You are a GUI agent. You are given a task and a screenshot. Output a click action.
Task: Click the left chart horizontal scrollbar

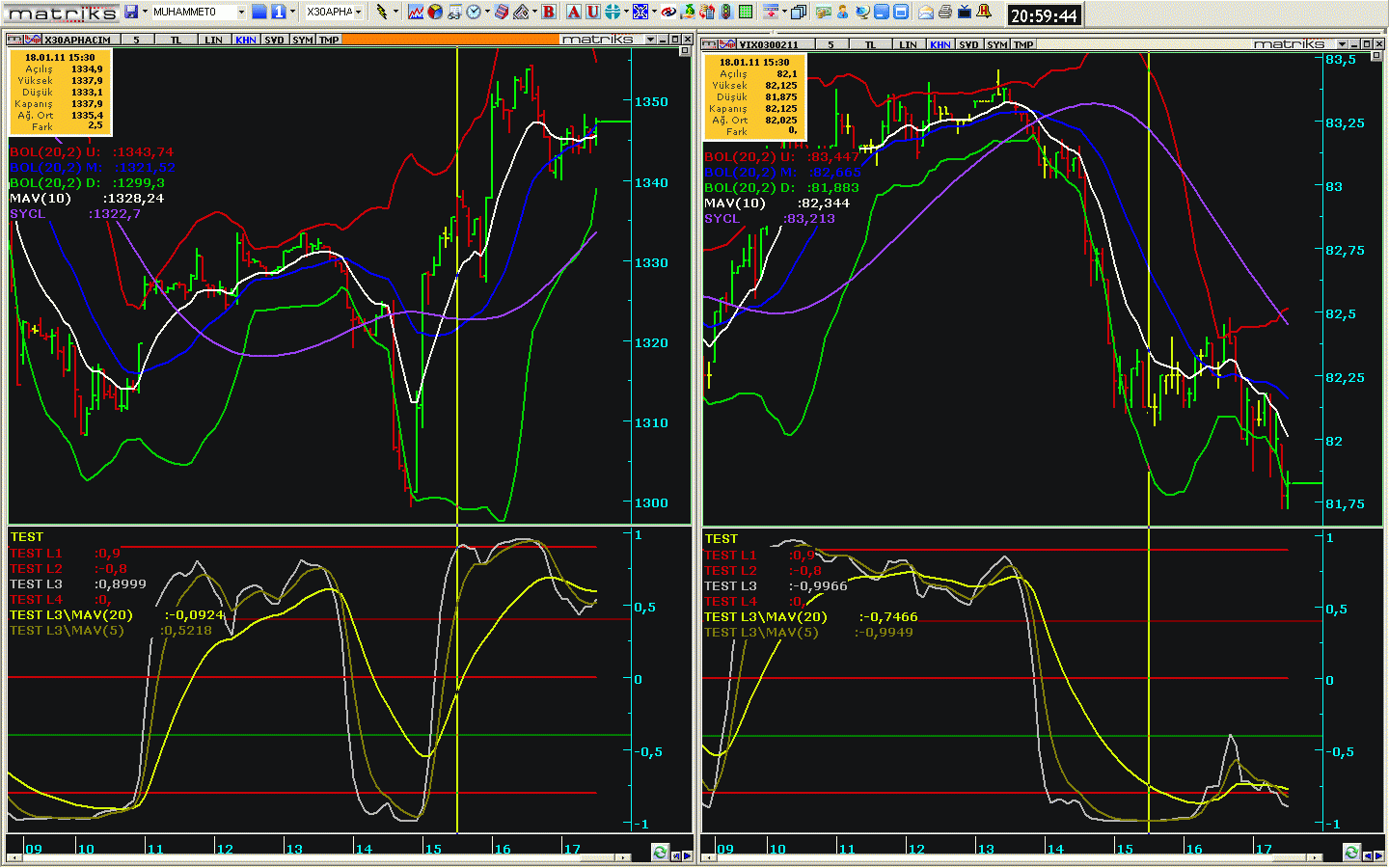(318, 856)
